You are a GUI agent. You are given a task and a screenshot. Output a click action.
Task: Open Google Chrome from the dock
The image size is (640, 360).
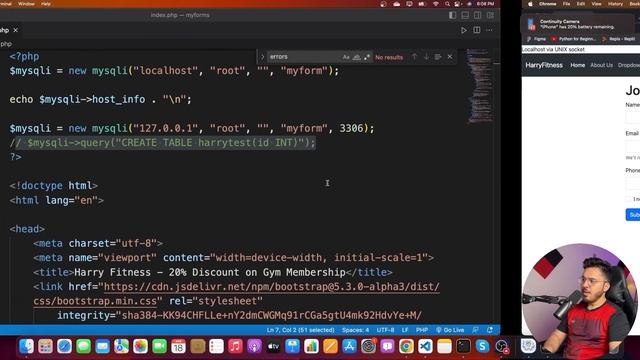pos(406,347)
